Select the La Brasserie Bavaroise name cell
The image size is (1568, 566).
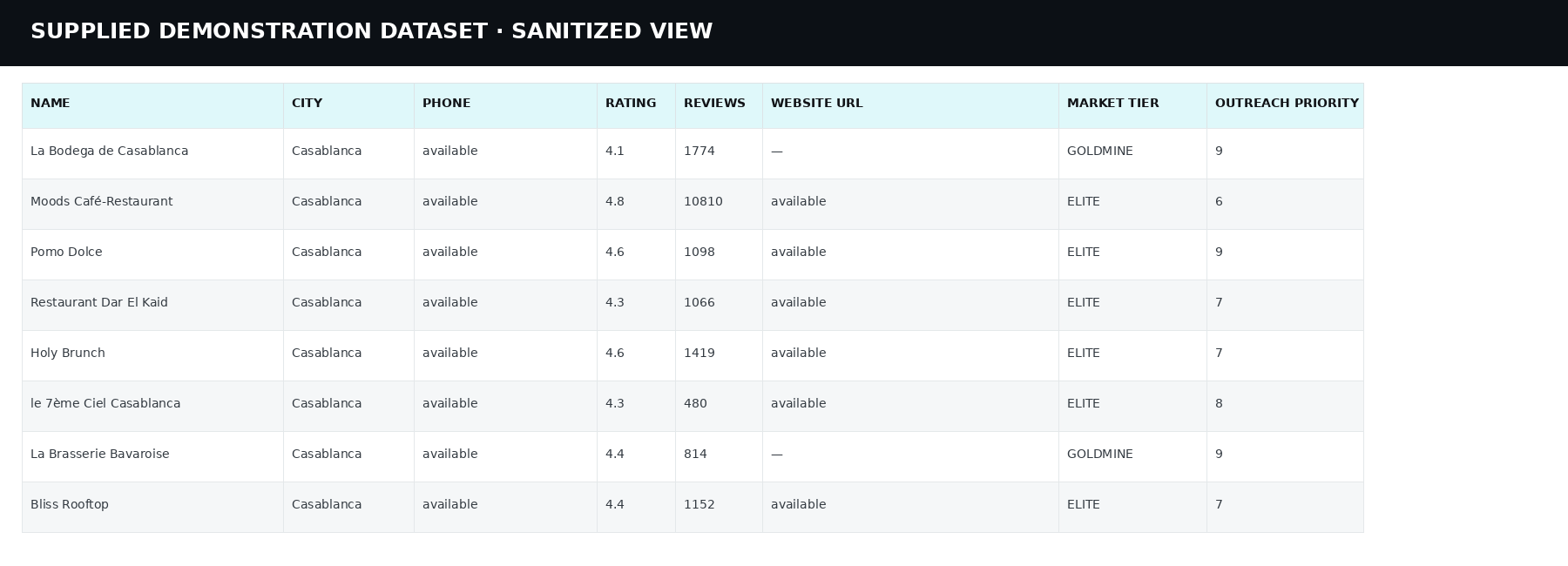pyautogui.click(x=152, y=456)
